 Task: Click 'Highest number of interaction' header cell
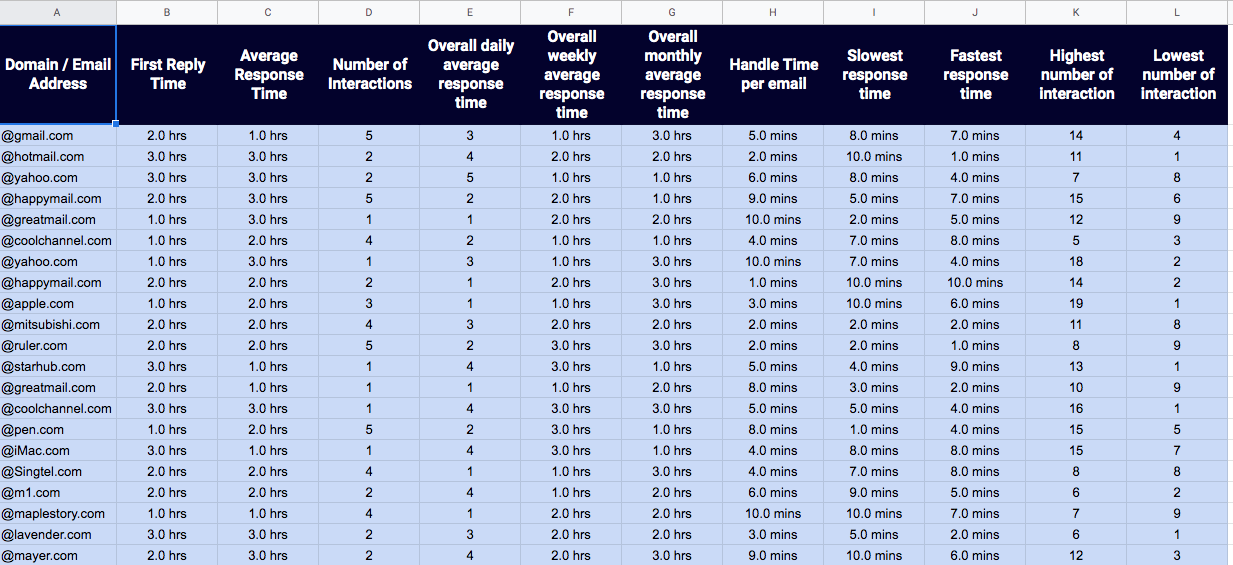tap(1076, 74)
